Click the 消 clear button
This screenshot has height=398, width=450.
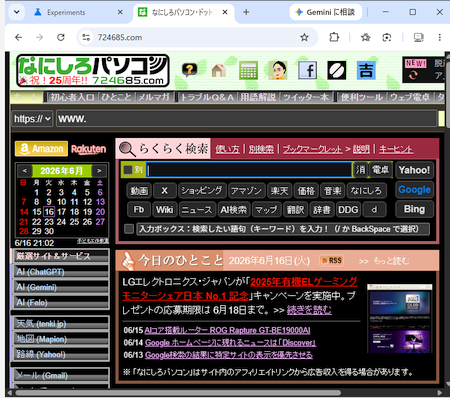click(360, 170)
